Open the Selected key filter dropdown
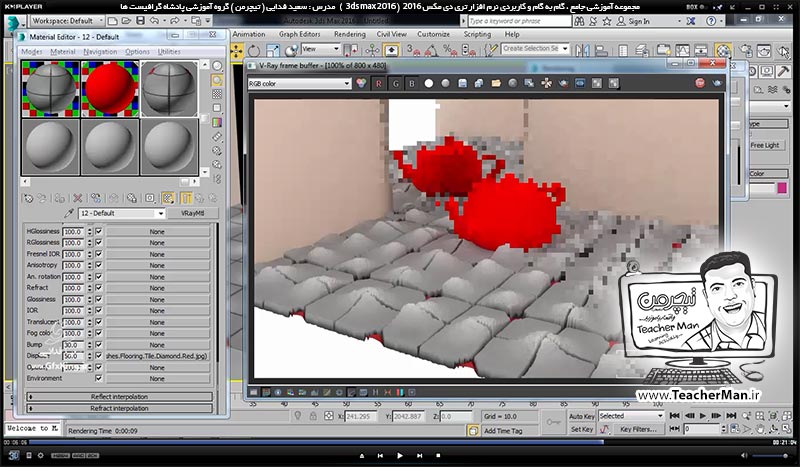Image resolution: width=800 pixels, height=467 pixels. coord(631,416)
